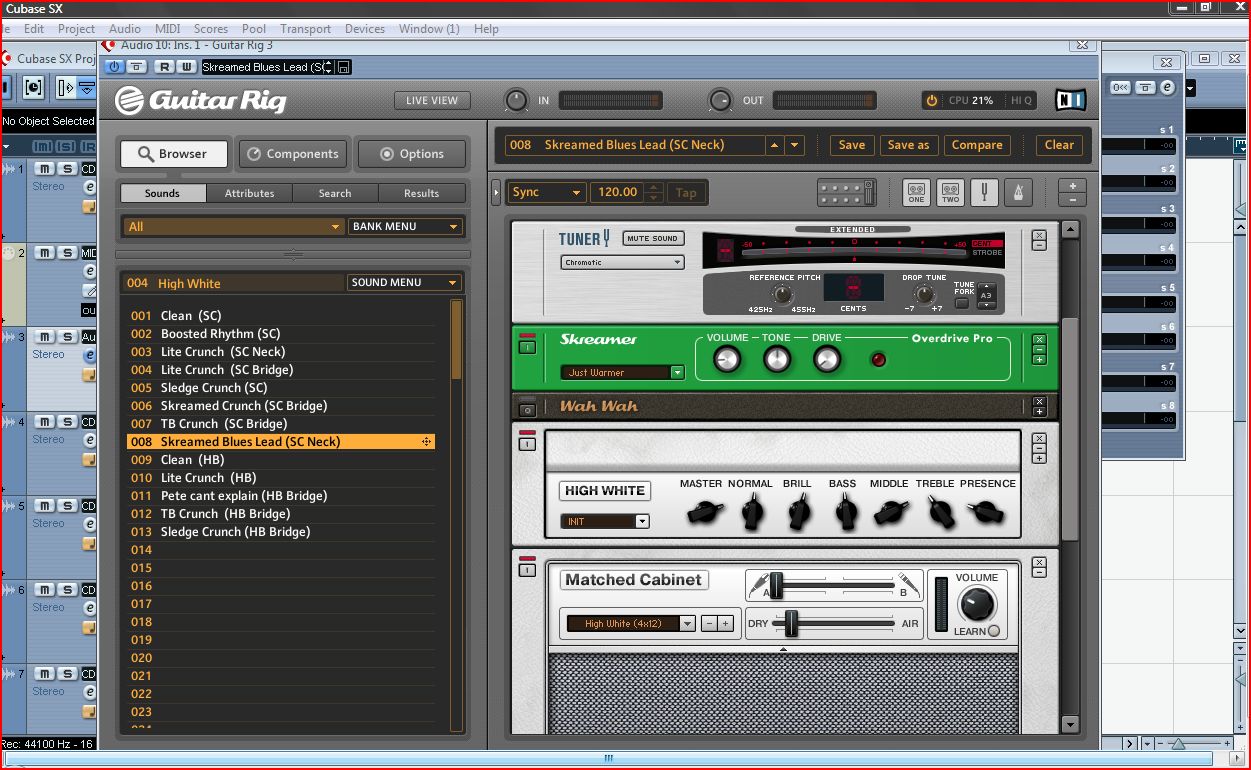Viewport: 1251px width, 770px height.
Task: Open the High White INIT preset dropdown
Action: point(605,521)
